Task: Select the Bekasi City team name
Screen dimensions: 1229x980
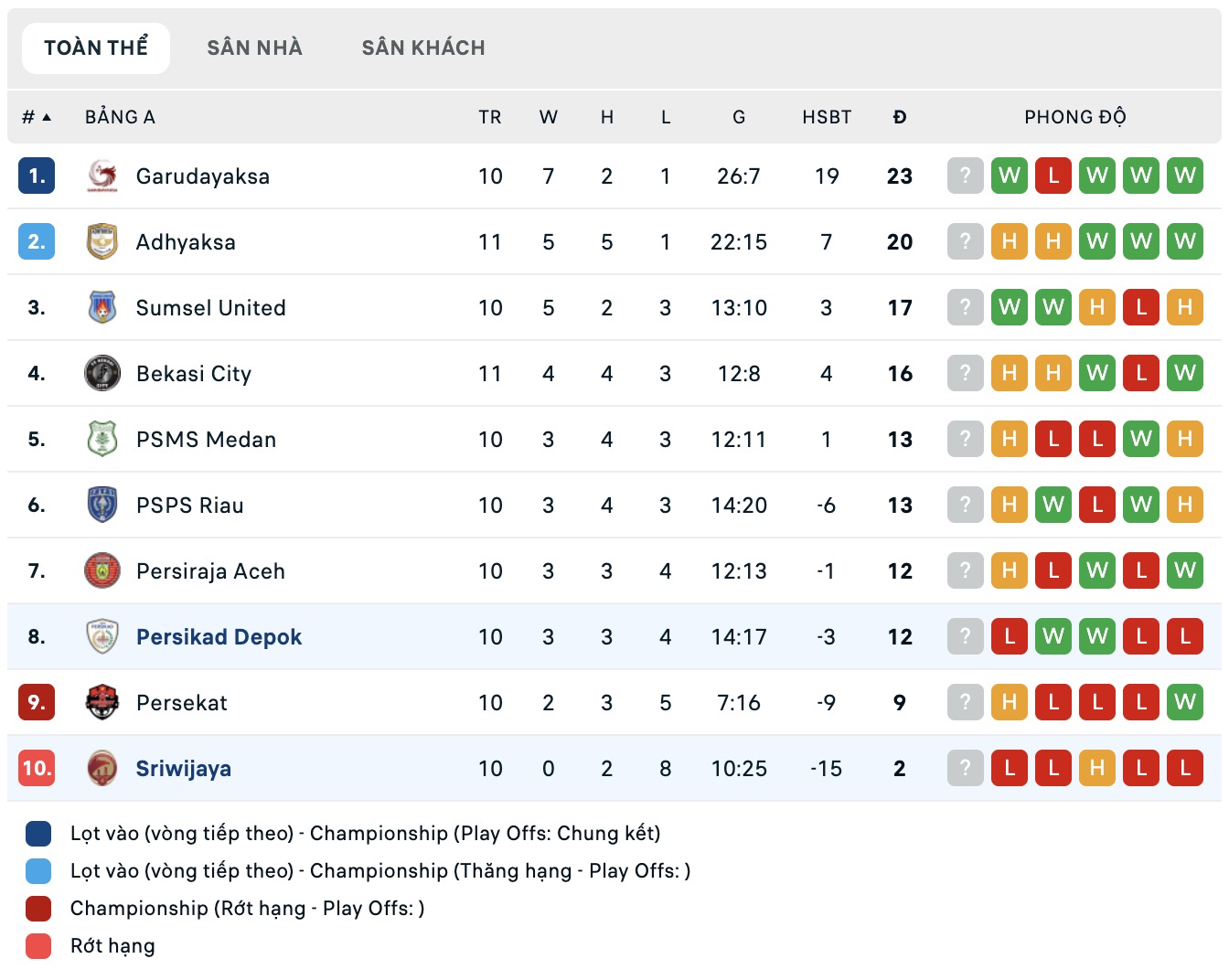Action: coord(193,373)
